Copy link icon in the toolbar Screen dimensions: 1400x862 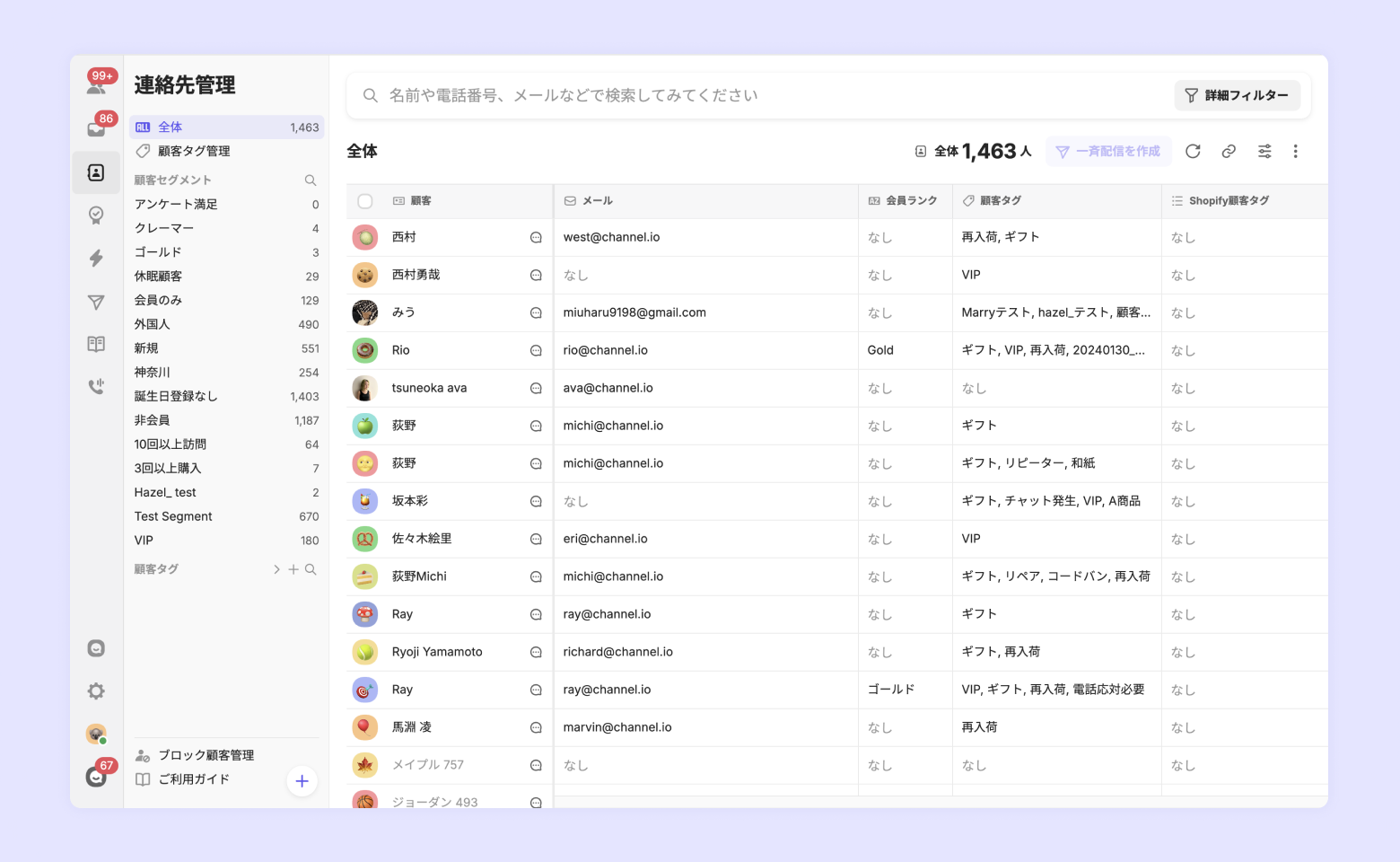coord(1229,152)
